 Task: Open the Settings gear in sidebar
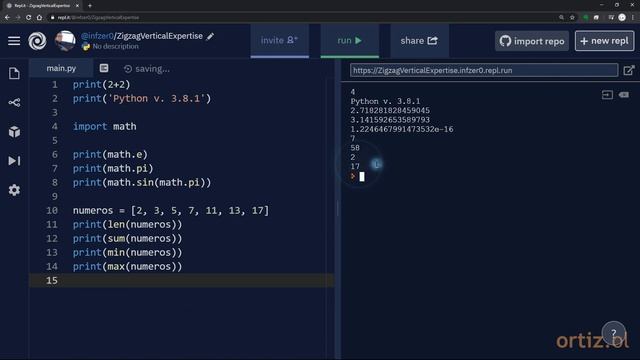pyautogui.click(x=14, y=190)
